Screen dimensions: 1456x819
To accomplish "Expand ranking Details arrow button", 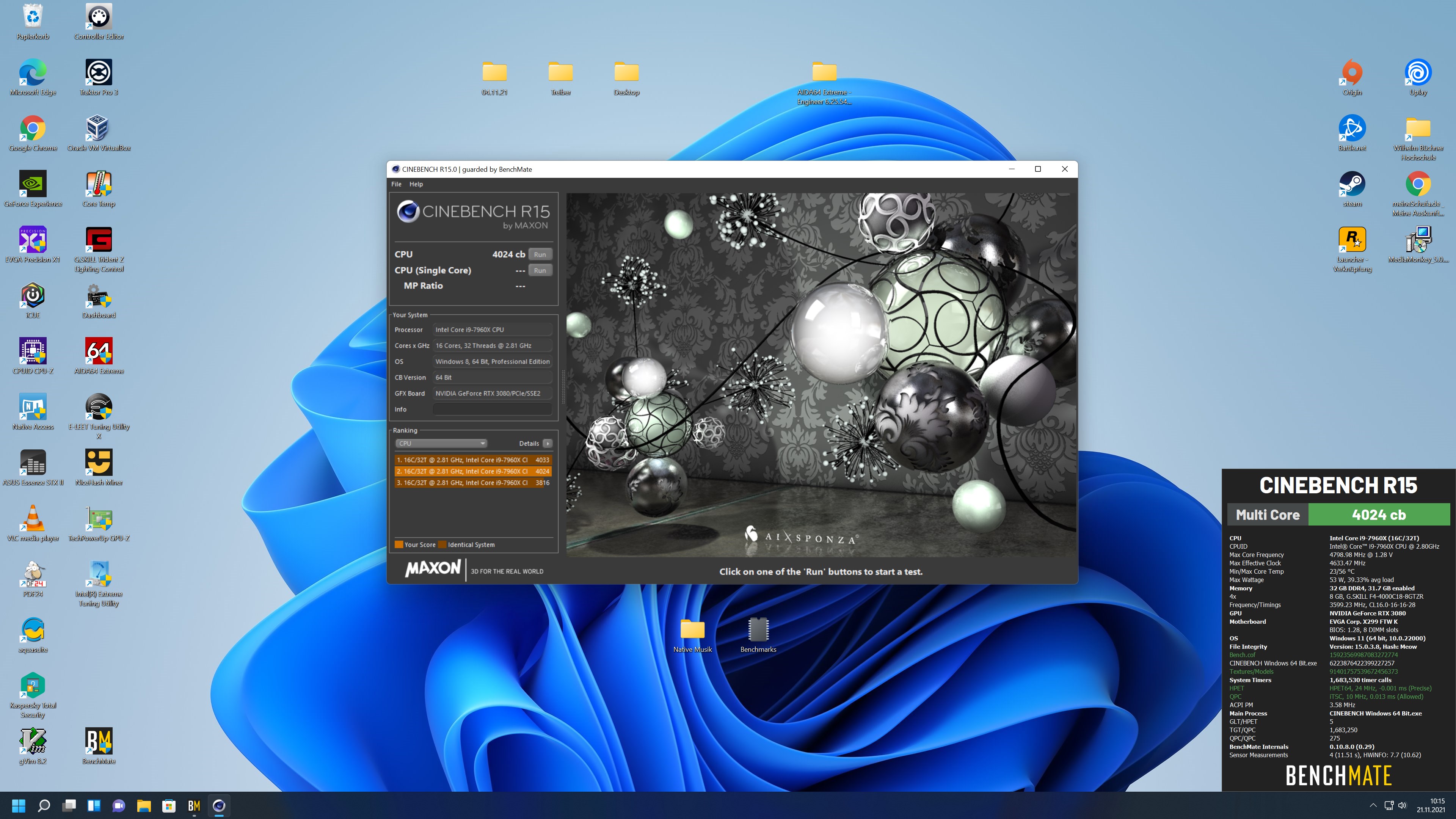I will [547, 443].
